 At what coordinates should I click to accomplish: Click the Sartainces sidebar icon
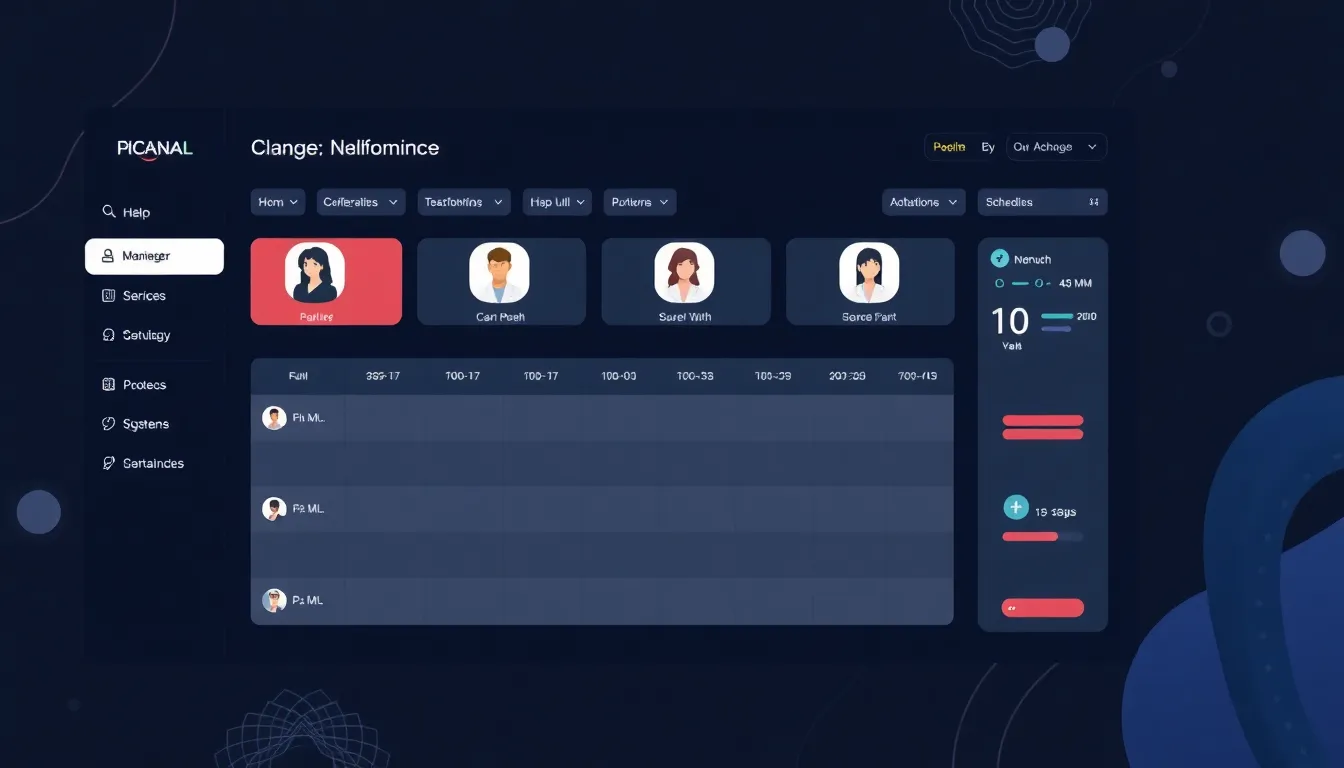[109, 463]
